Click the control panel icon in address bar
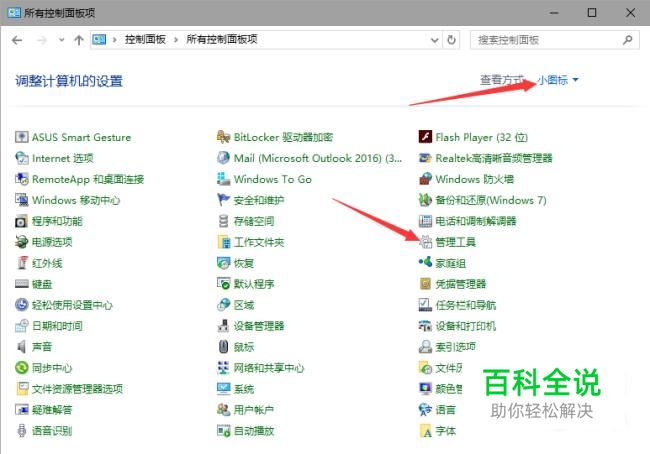The image size is (650, 454). (99, 40)
